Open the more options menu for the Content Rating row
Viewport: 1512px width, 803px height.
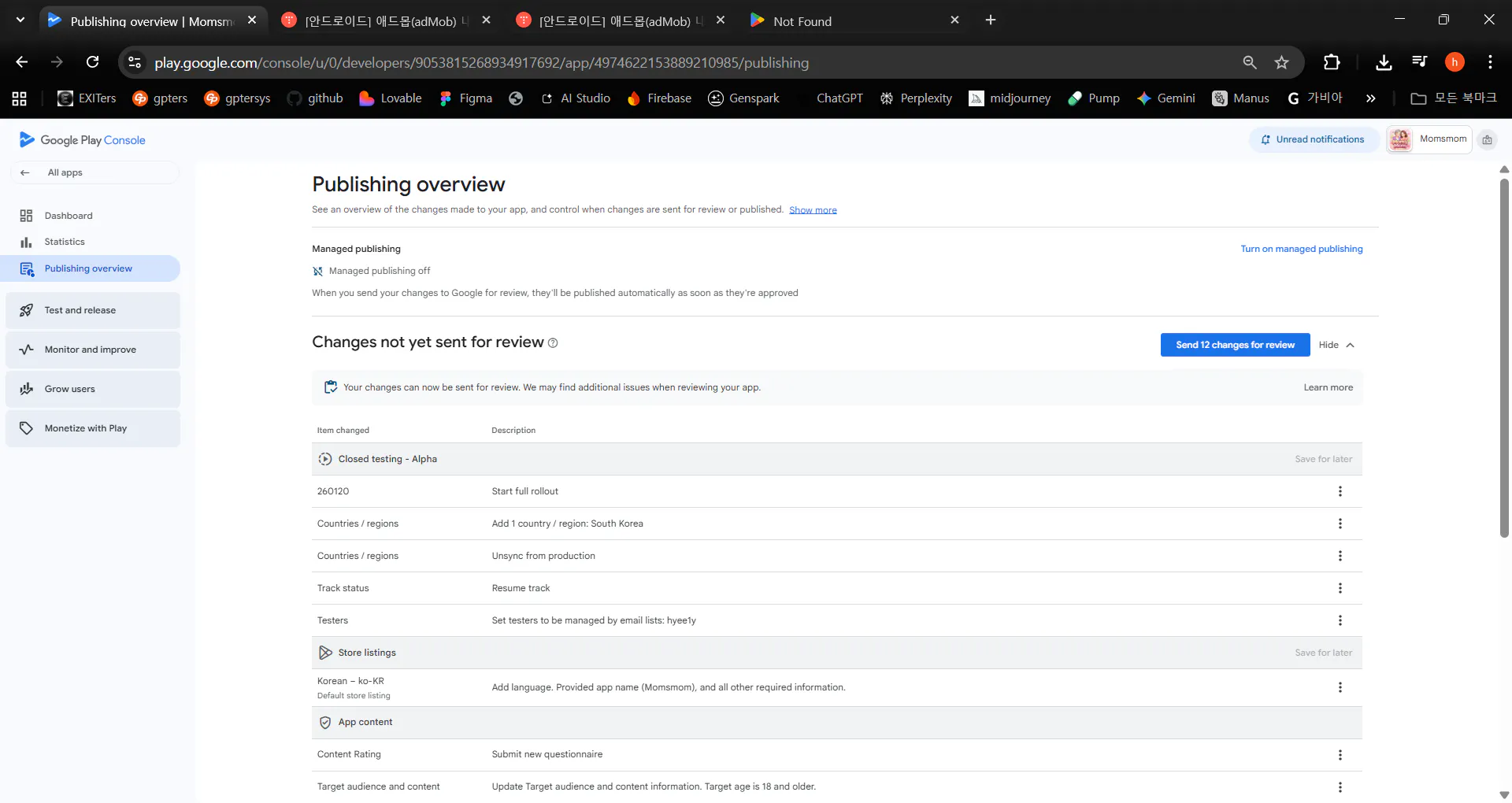pyautogui.click(x=1340, y=755)
